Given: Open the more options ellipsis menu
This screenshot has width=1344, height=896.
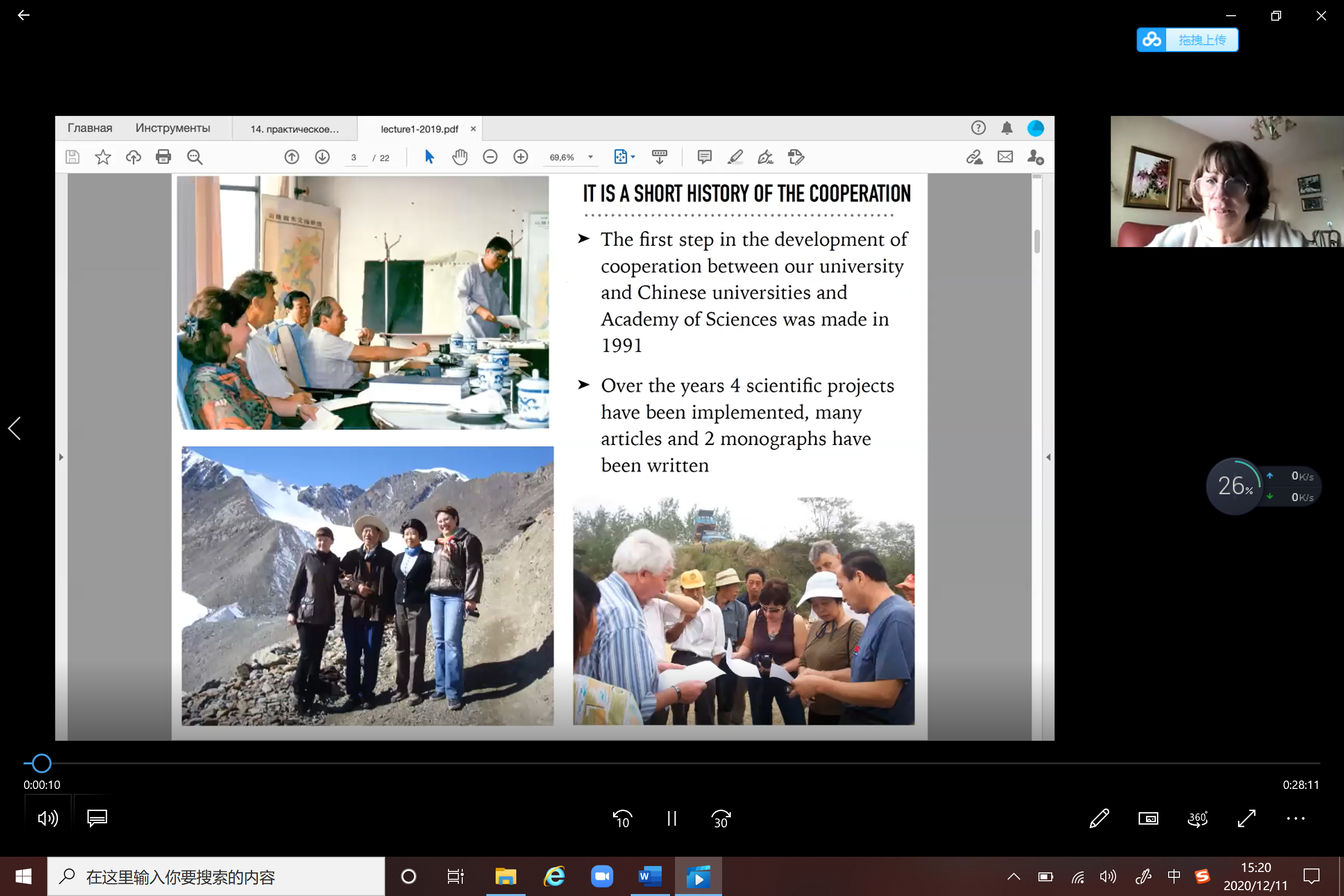Looking at the screenshot, I should point(1295,818).
